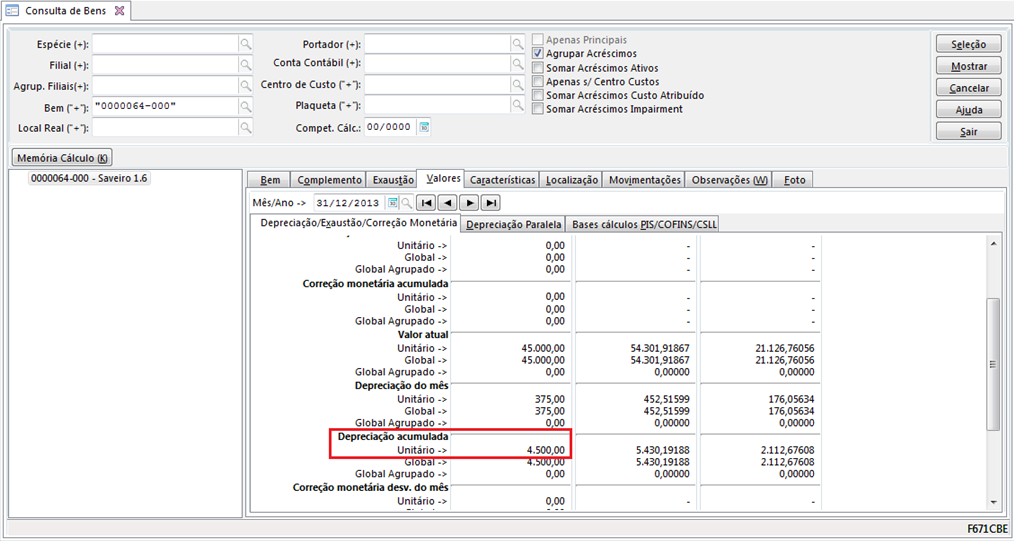Click the magnifier next to Conta Contábil
This screenshot has width=1014, height=541.
coord(518,65)
